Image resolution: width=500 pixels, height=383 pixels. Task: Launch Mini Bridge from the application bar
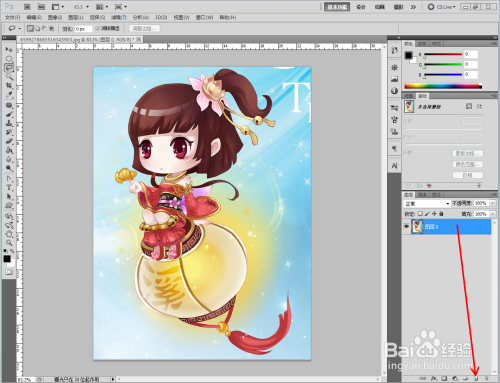(41, 6)
